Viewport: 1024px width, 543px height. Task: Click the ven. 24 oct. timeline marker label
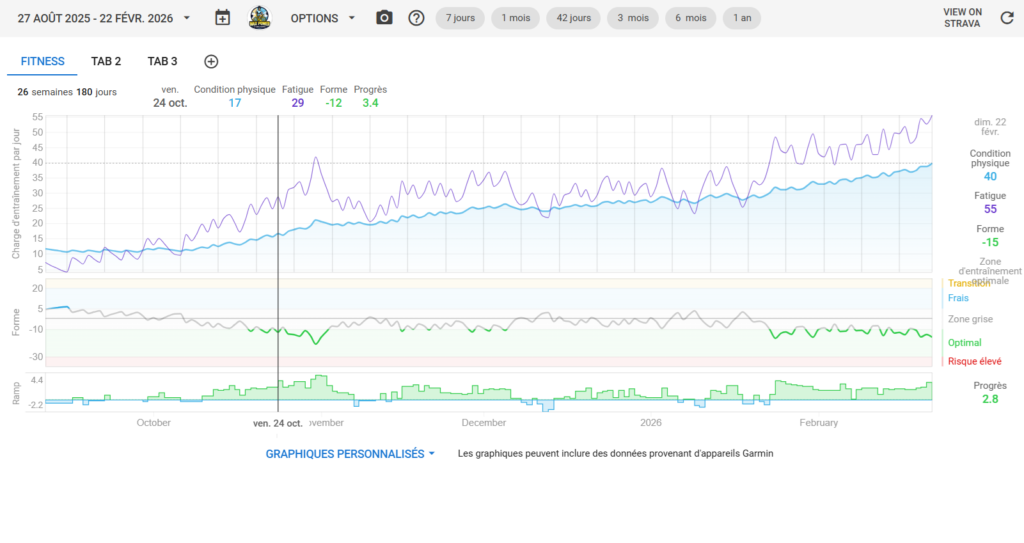(278, 423)
